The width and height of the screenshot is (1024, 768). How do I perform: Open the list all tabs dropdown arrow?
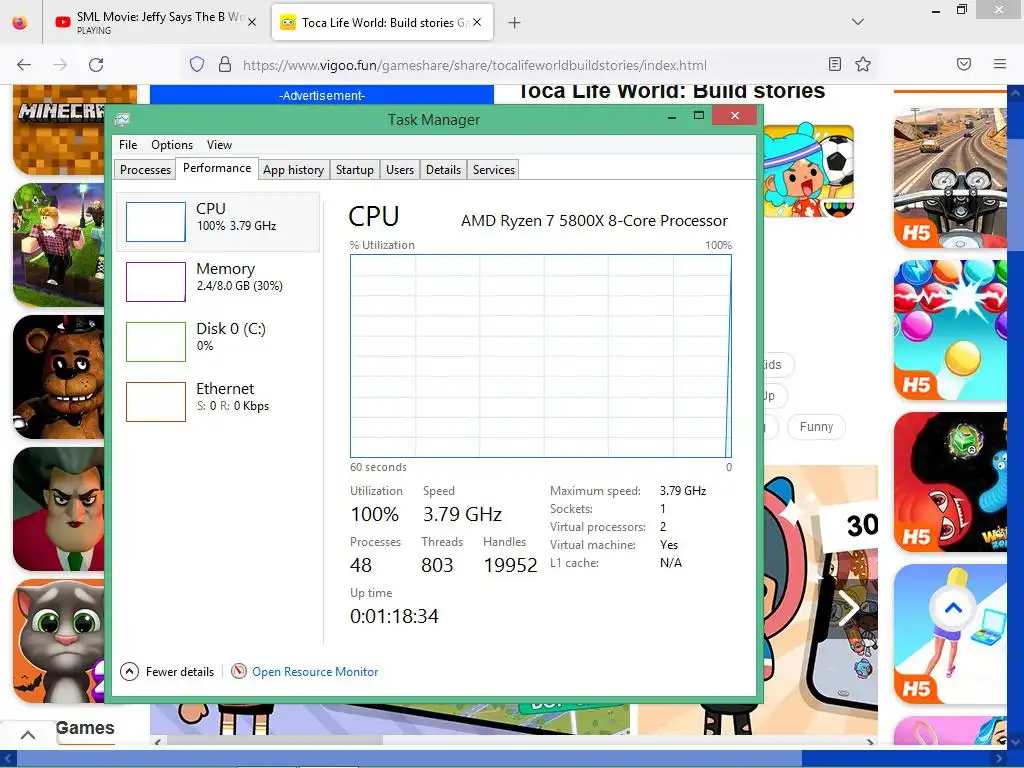[x=858, y=22]
